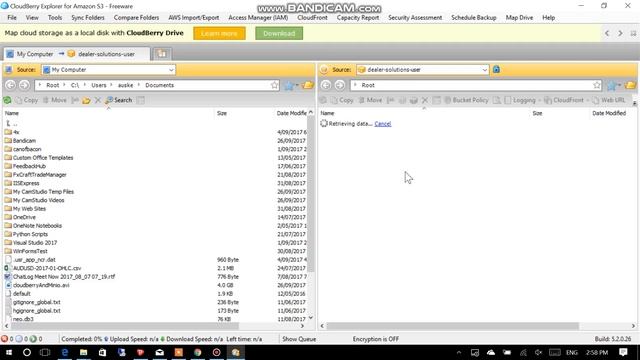The height and width of the screenshot is (360, 640).
Task: Open Compare Folders menu
Action: click(x=136, y=18)
